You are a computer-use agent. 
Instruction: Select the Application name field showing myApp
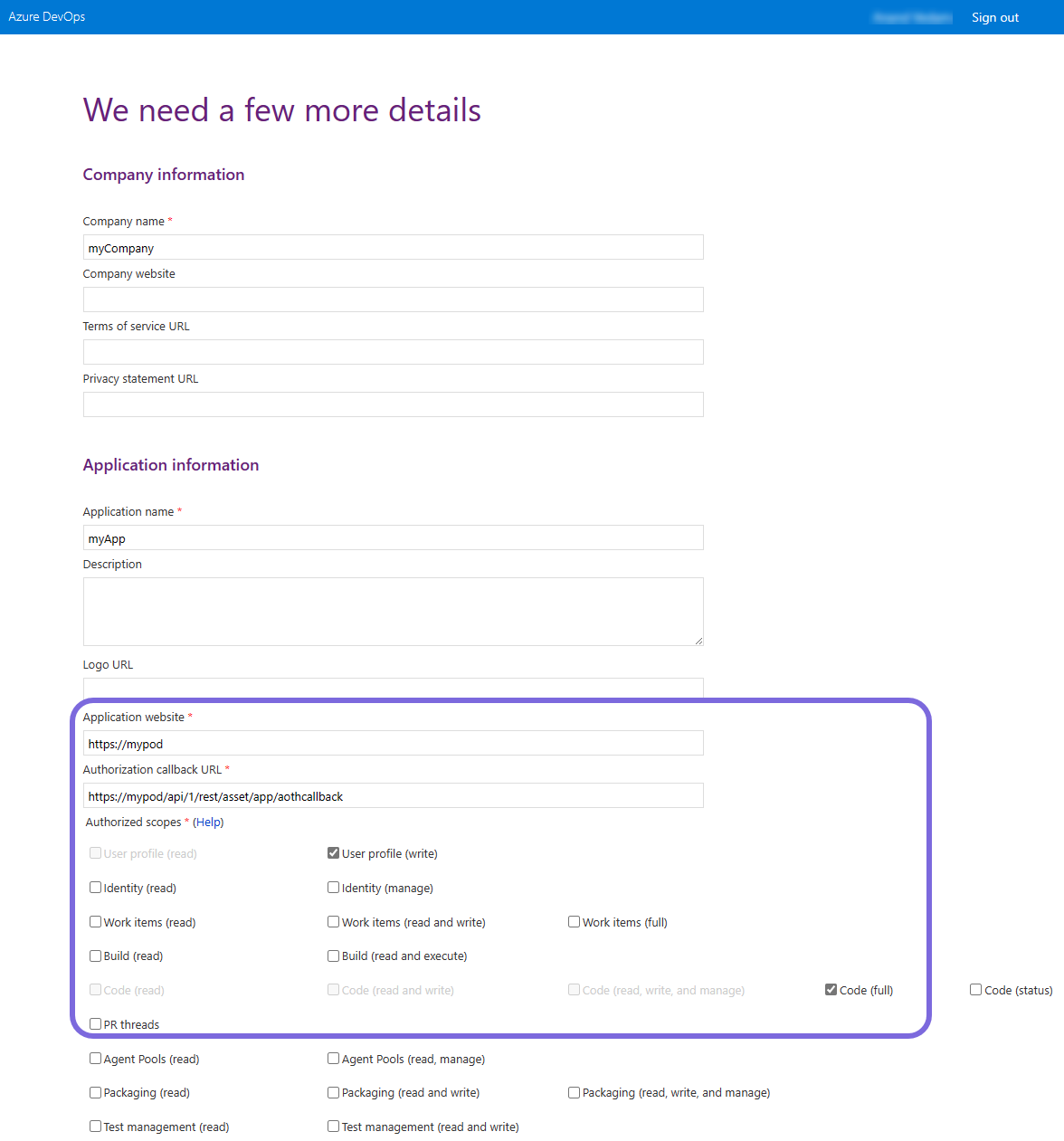tap(393, 537)
